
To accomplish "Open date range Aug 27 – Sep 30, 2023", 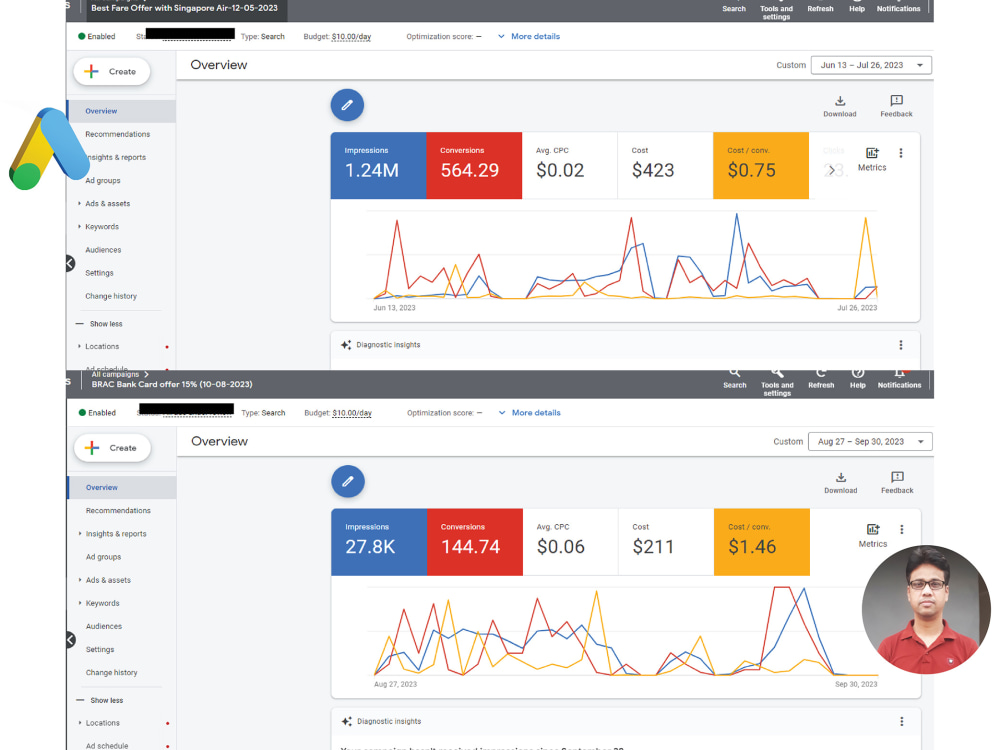I will 870,441.
